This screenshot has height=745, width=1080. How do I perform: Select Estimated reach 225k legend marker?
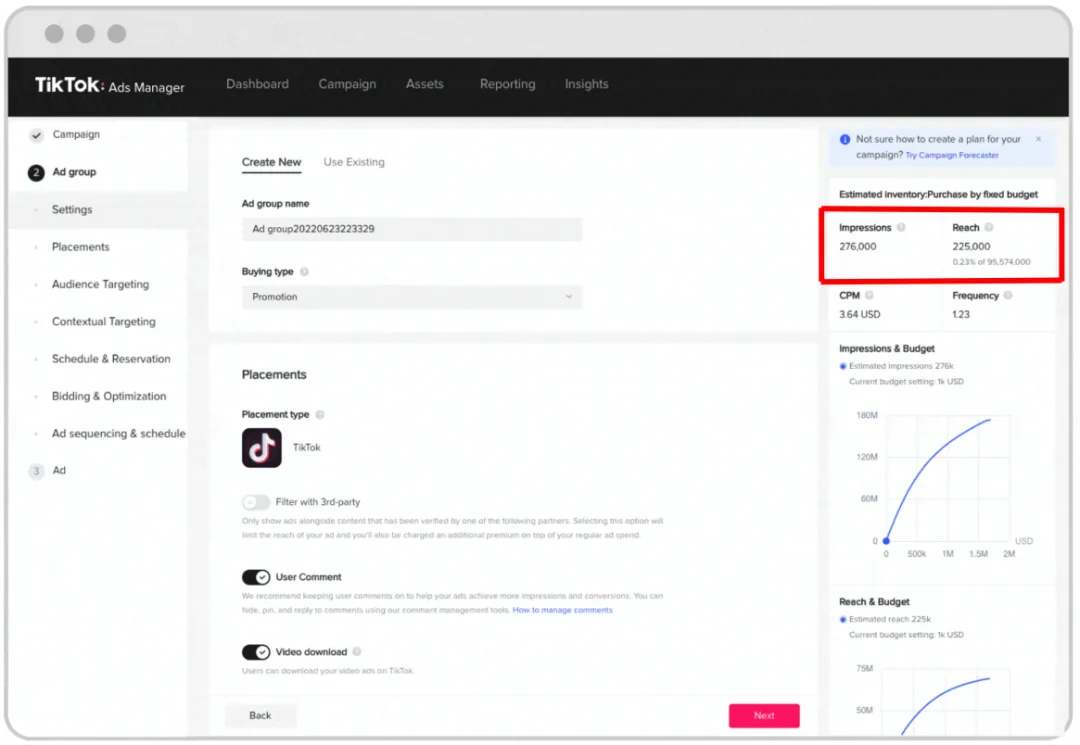click(x=843, y=620)
